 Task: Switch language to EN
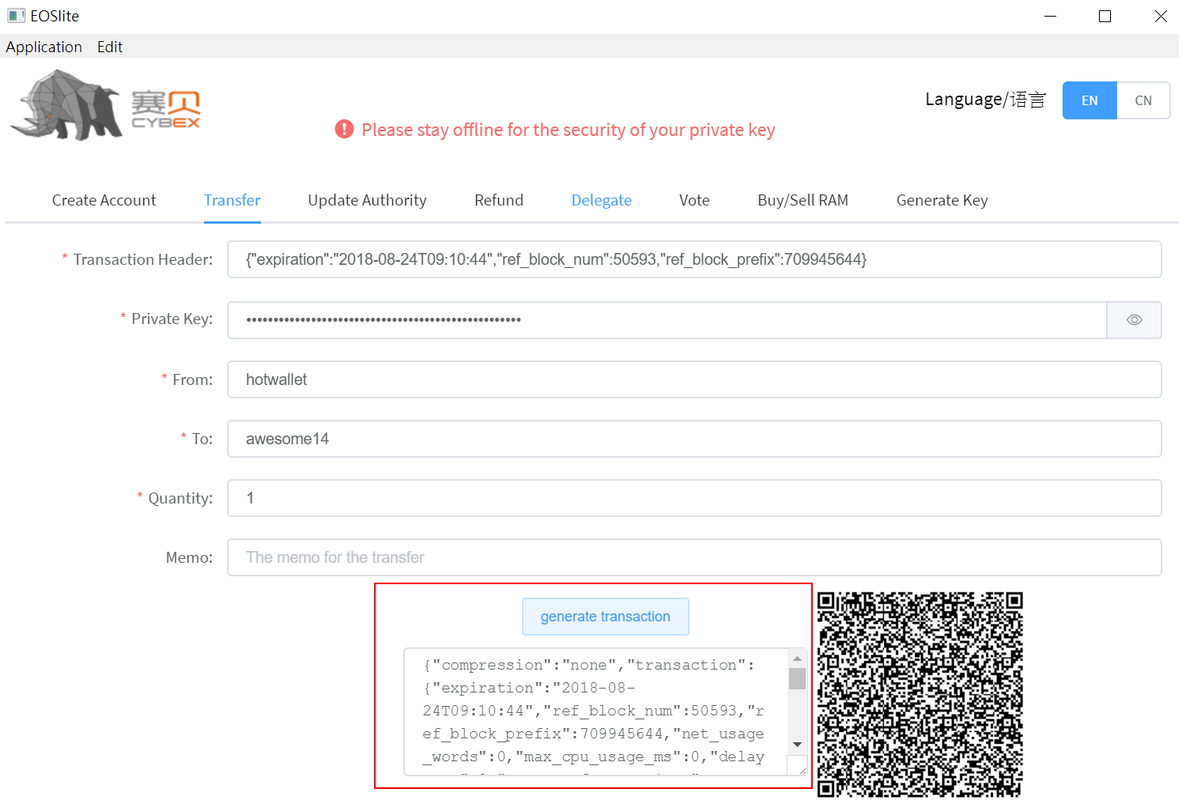(1090, 101)
